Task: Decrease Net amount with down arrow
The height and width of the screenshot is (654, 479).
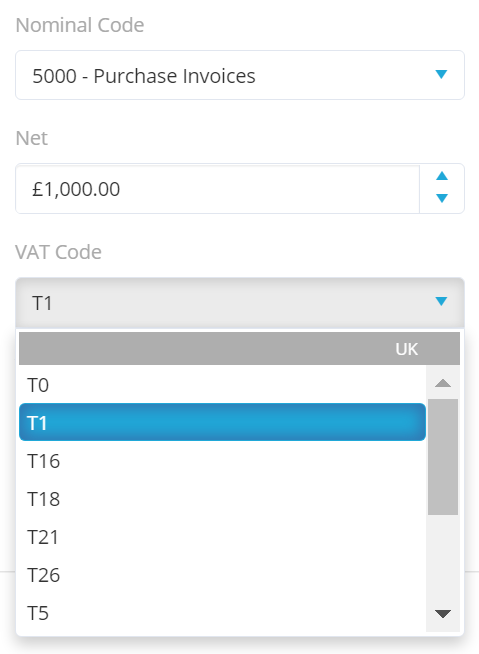Action: (442, 198)
